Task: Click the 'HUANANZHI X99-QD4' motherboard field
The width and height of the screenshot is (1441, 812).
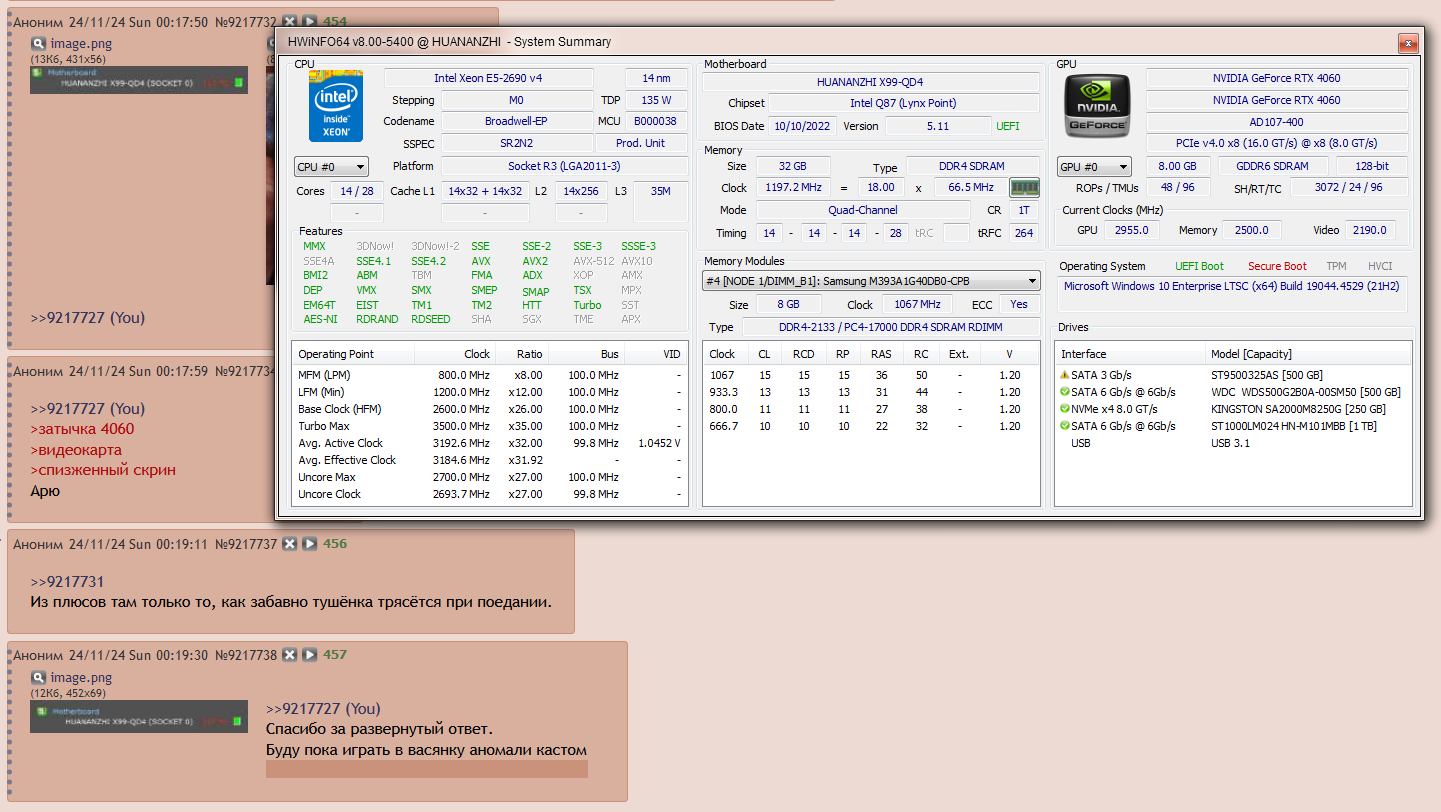Action: pos(870,82)
